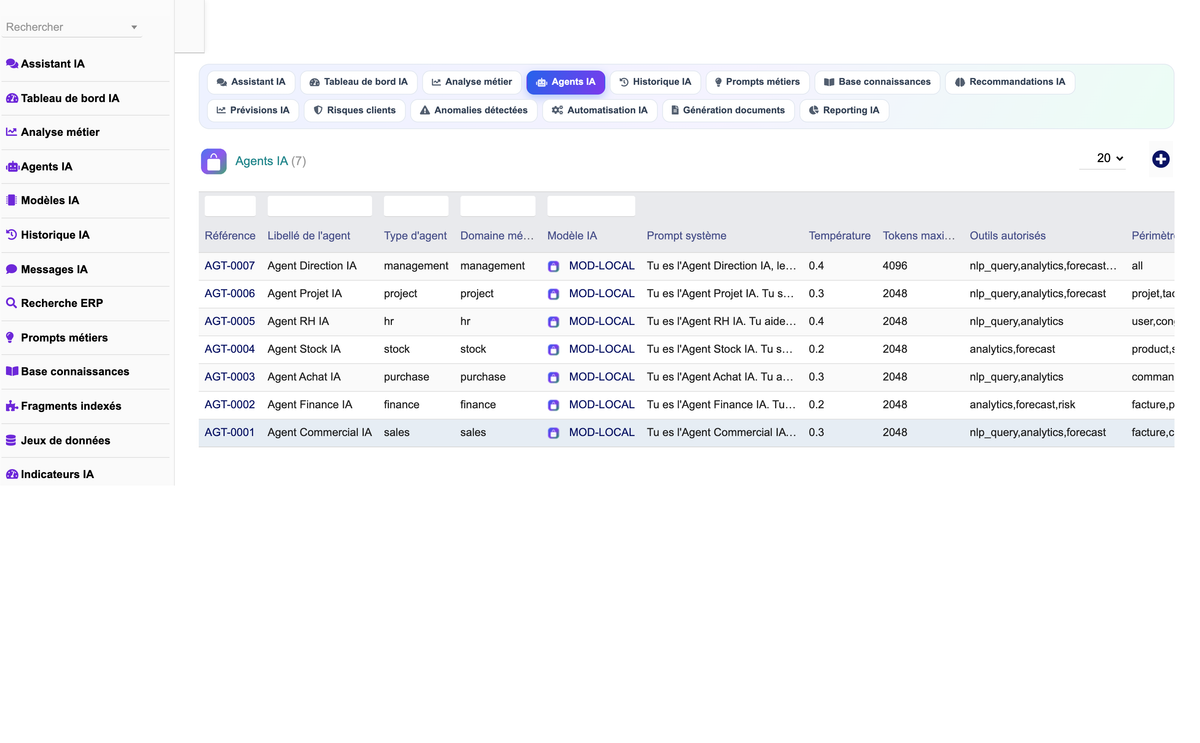Open Historique IA in the sidebar
The image size is (1200, 743).
coord(47,235)
